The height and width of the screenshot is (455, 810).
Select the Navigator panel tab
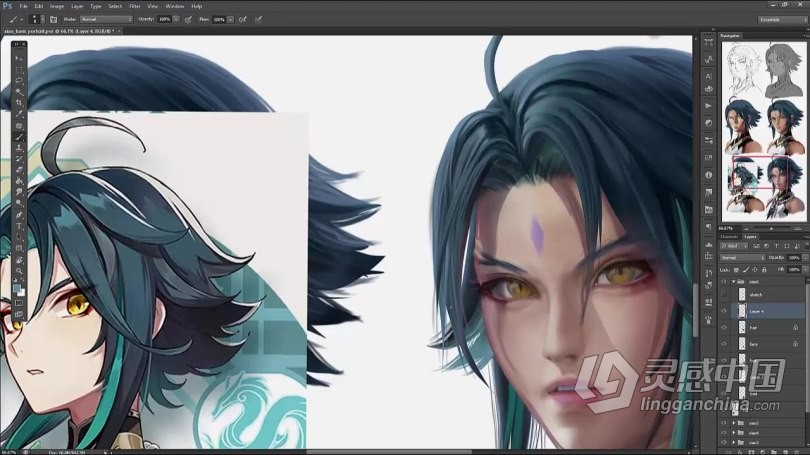[730, 36]
